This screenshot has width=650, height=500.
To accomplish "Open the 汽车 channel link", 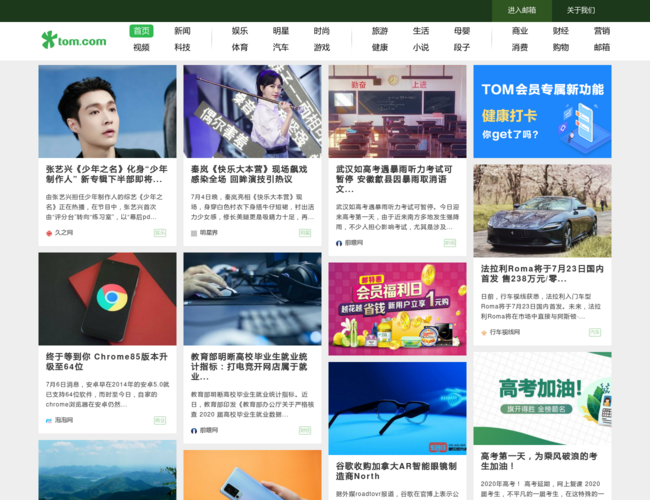I will (281, 47).
